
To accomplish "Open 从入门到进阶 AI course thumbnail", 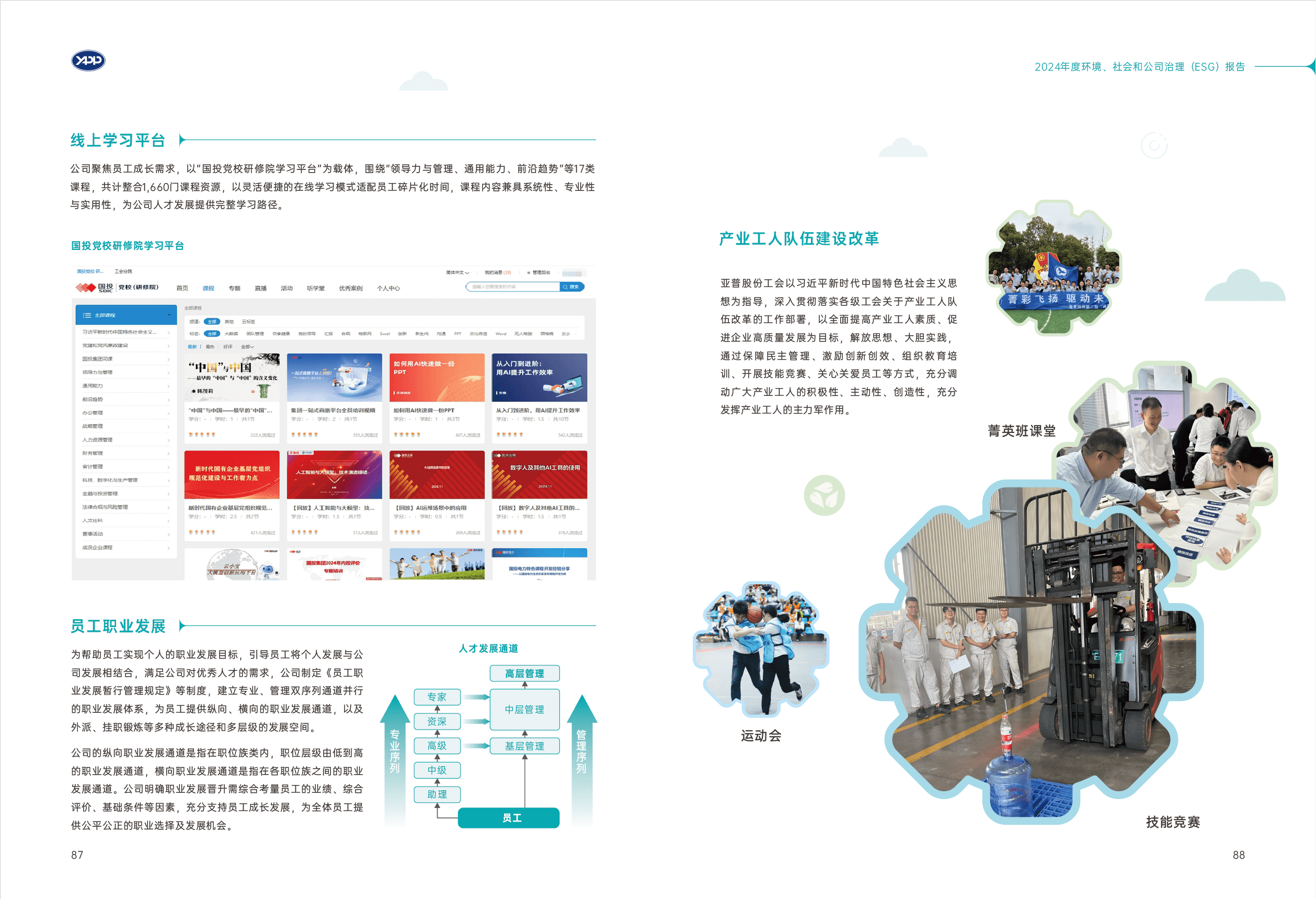I will point(539,378).
